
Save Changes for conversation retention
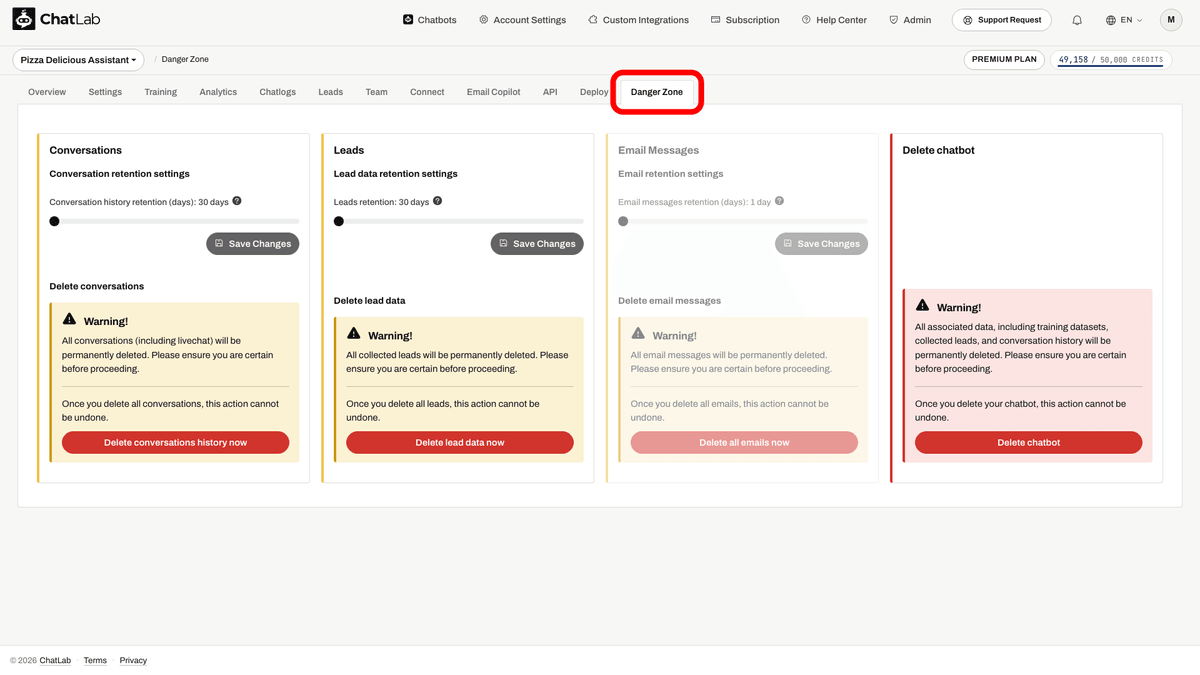(x=253, y=243)
